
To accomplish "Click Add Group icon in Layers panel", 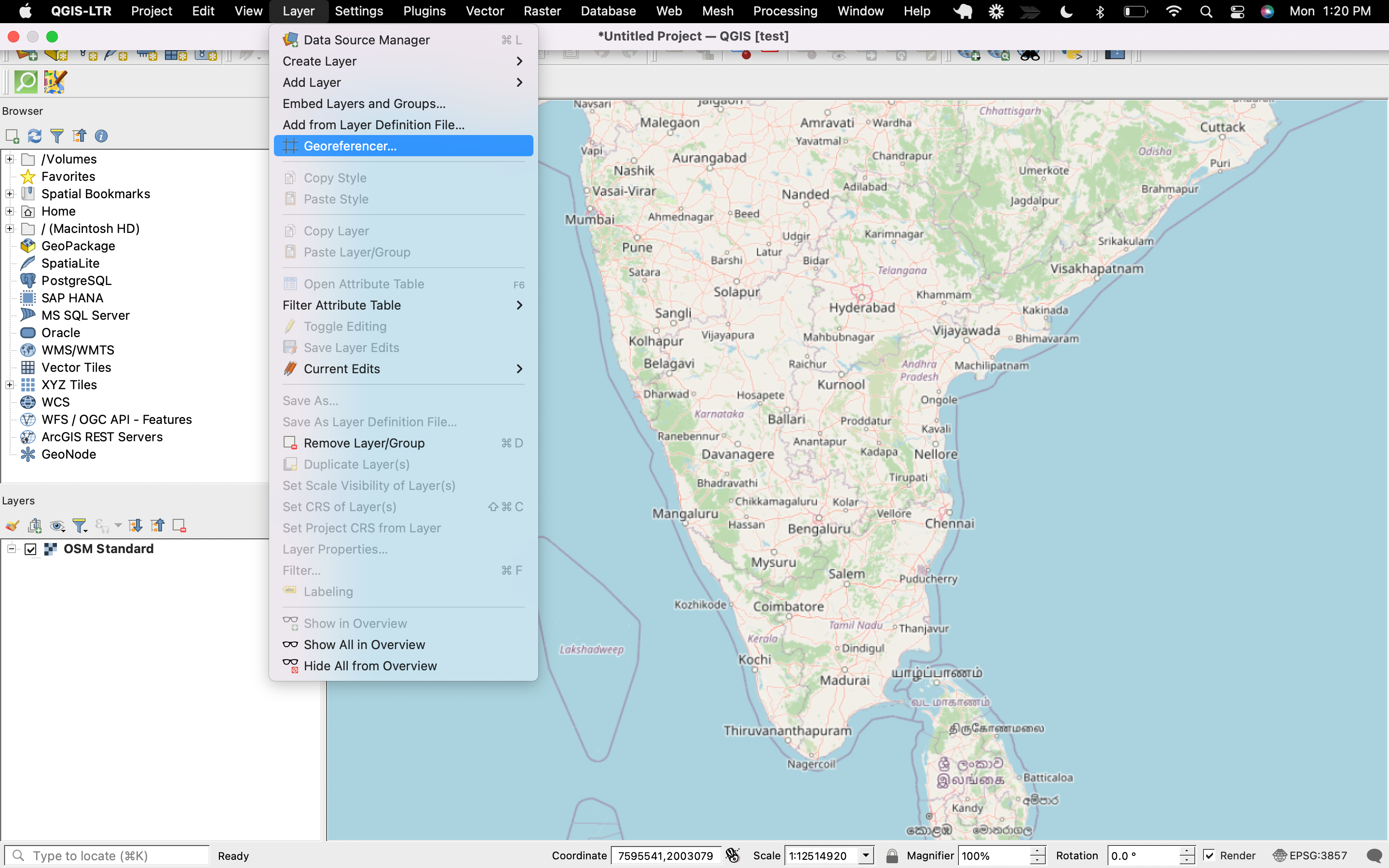I will (34, 525).
